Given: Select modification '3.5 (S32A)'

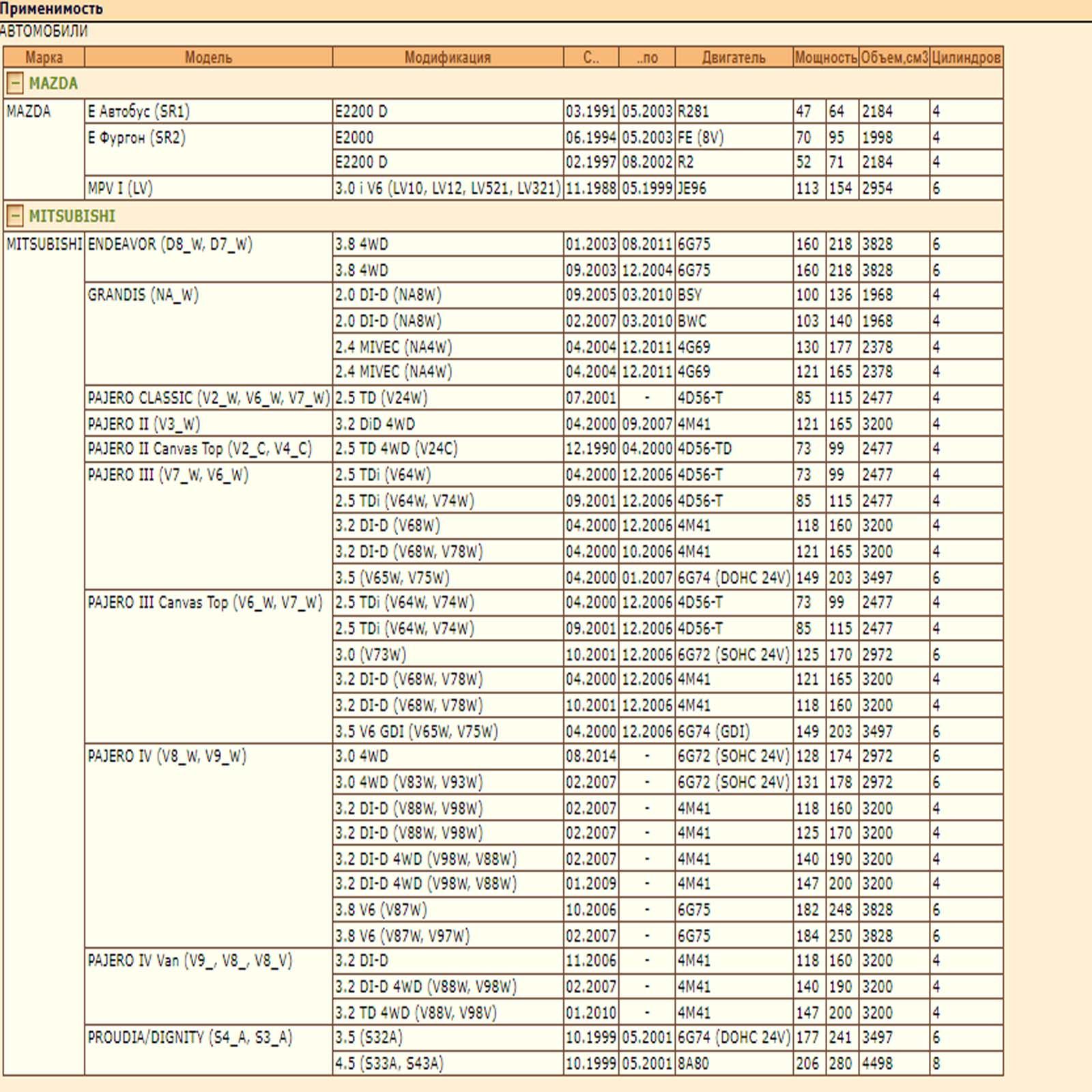Looking at the screenshot, I should click(448, 1037).
